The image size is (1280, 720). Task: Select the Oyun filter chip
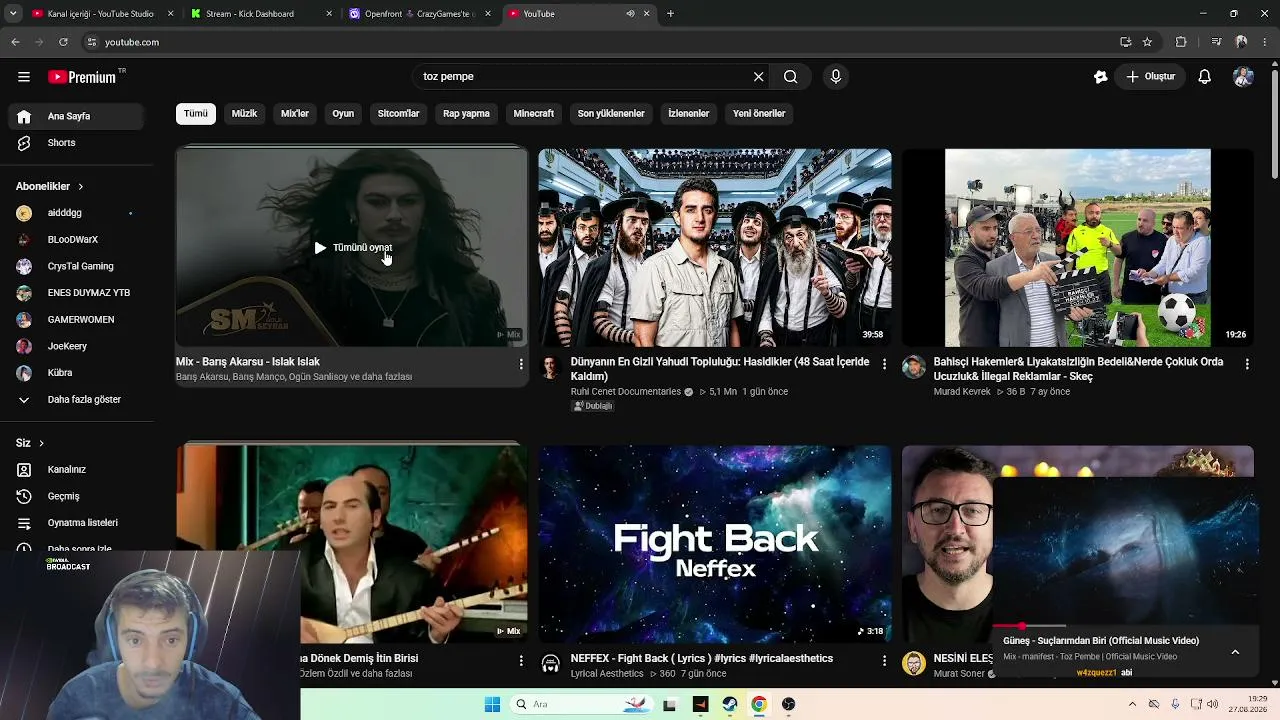click(343, 114)
